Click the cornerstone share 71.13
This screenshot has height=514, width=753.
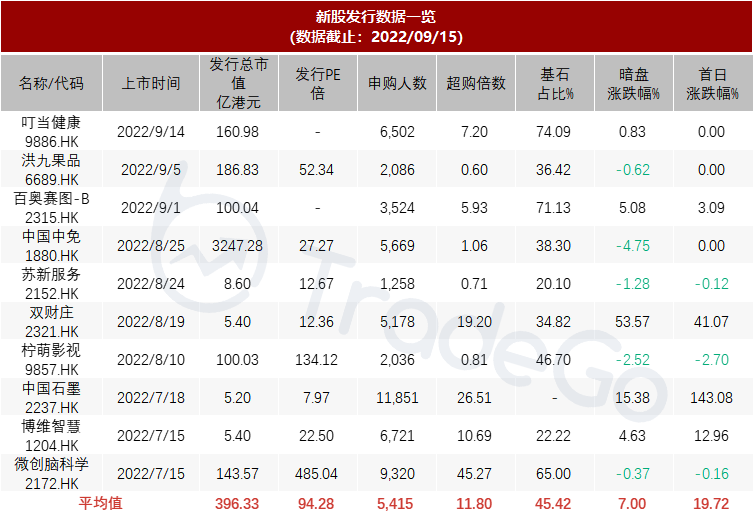(x=553, y=208)
